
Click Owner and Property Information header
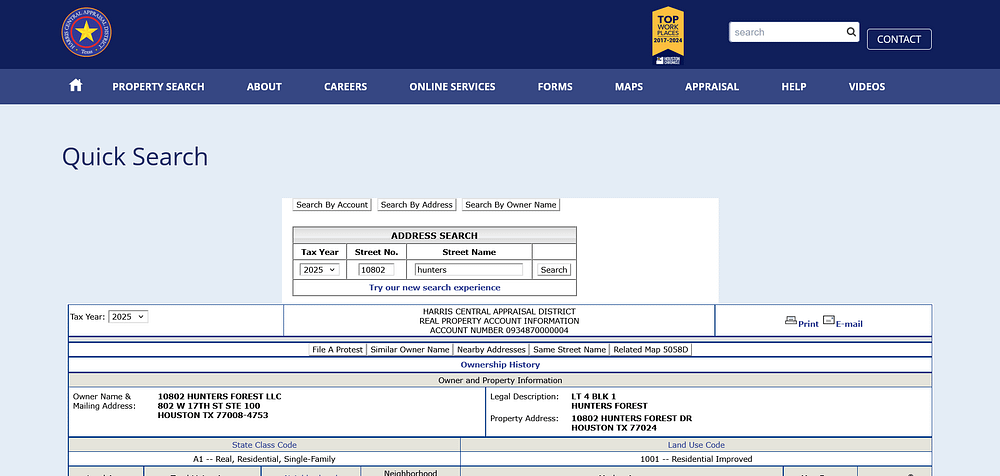pyautogui.click(x=500, y=380)
